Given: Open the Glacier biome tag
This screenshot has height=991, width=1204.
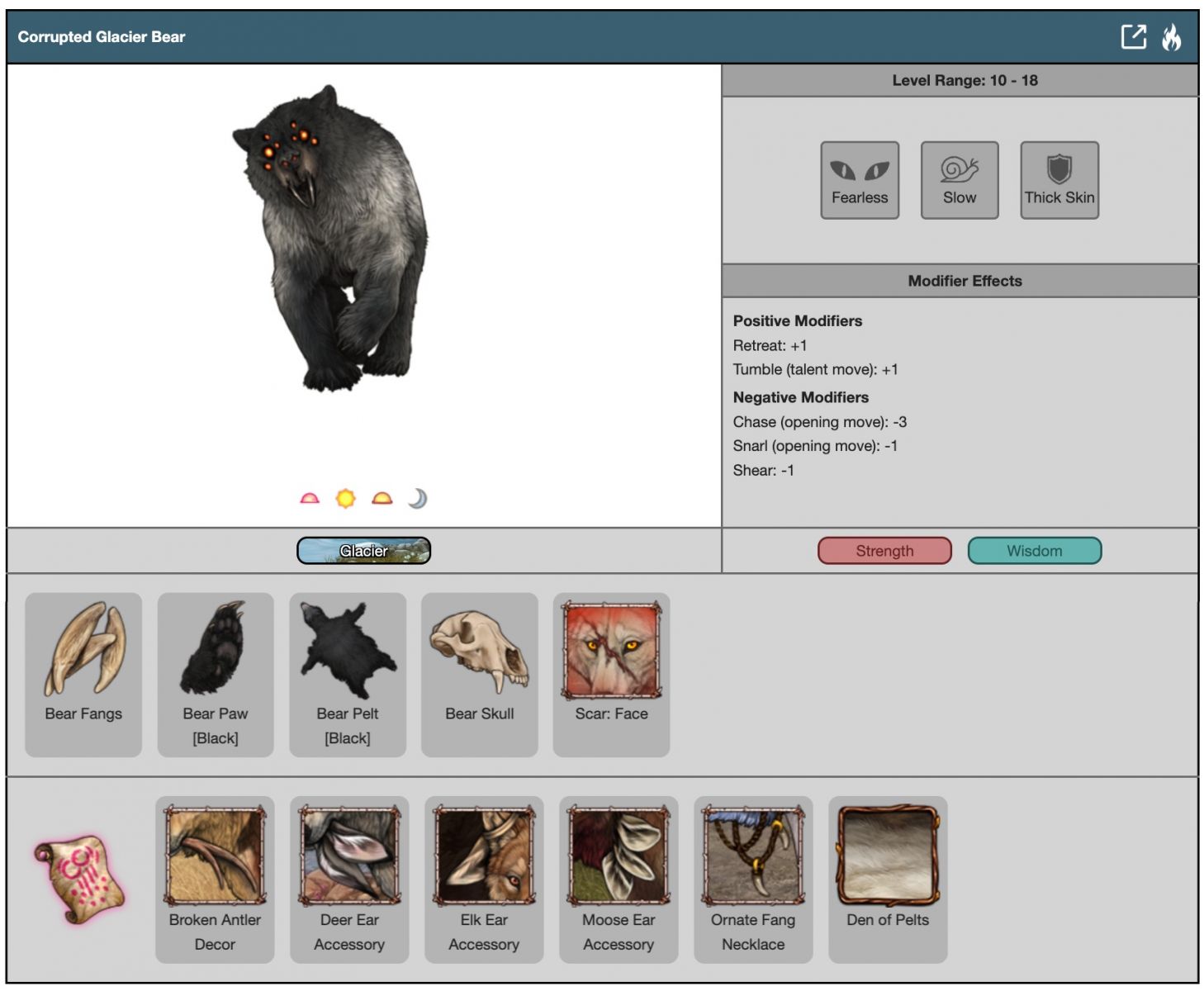Looking at the screenshot, I should click(363, 551).
